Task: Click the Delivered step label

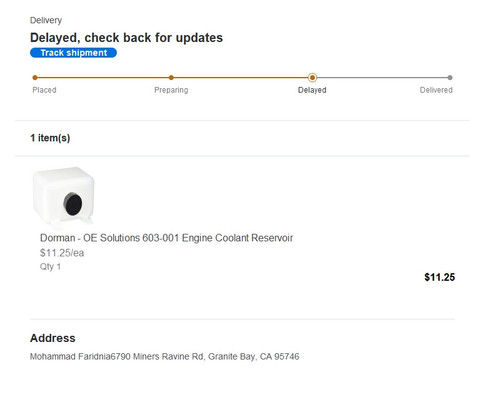Action: 436,90
